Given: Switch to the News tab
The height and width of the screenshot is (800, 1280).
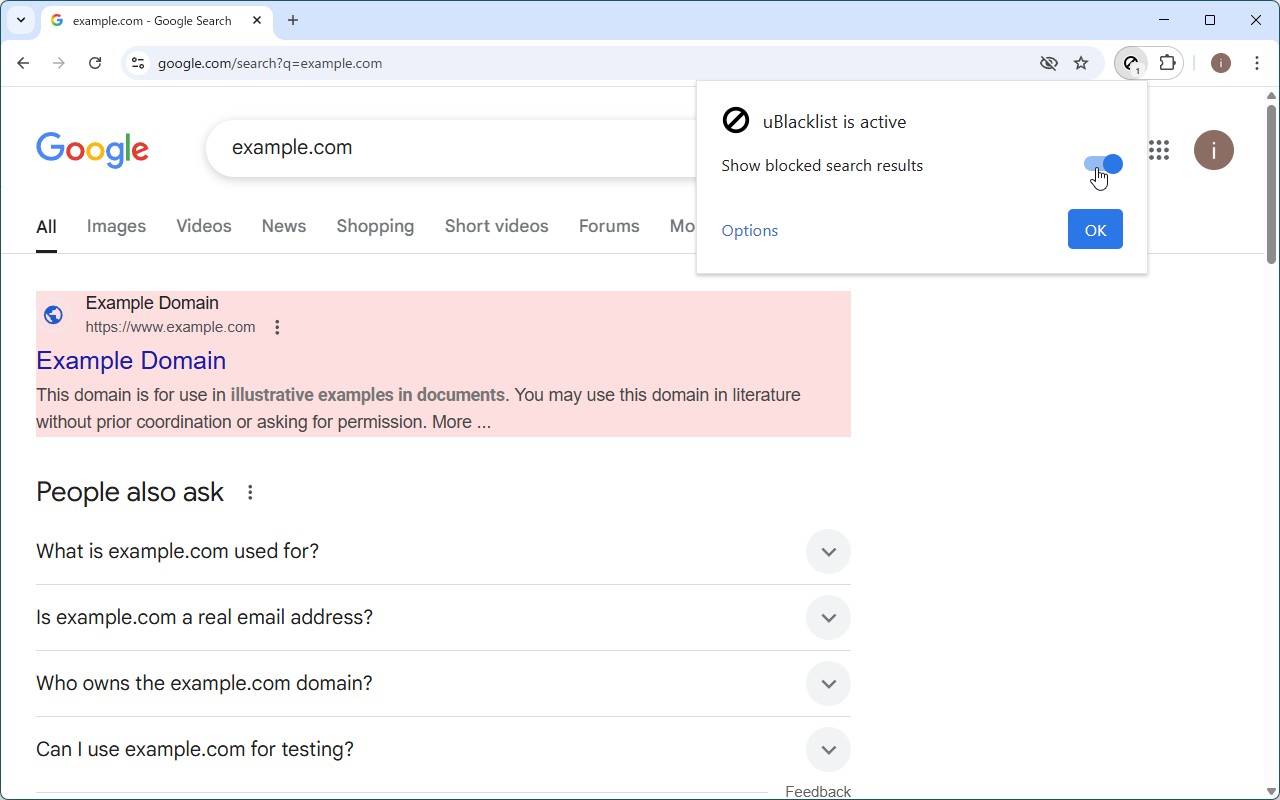Looking at the screenshot, I should pos(284,226).
